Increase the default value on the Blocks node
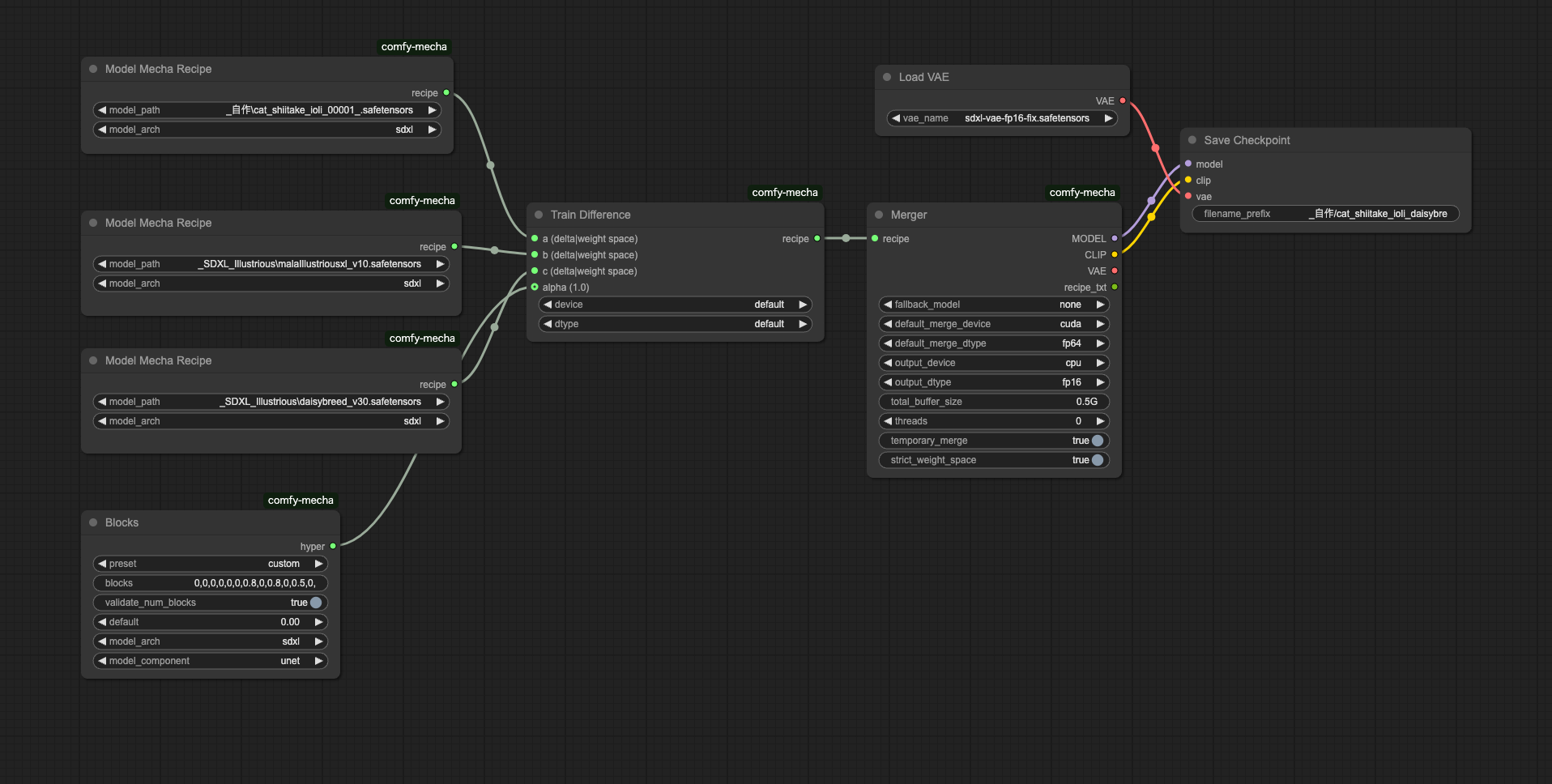 click(x=318, y=621)
